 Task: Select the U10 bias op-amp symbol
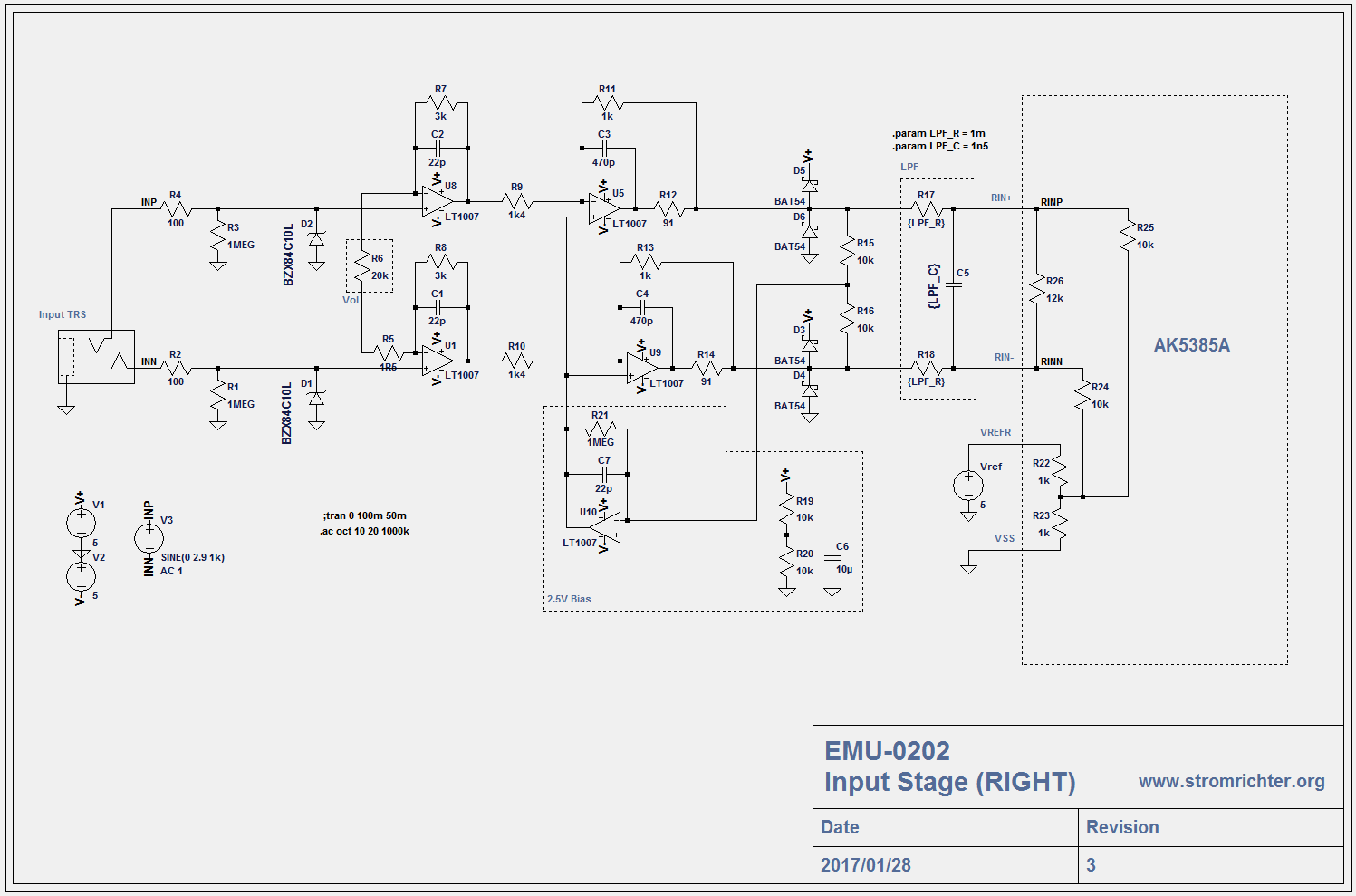point(605,527)
